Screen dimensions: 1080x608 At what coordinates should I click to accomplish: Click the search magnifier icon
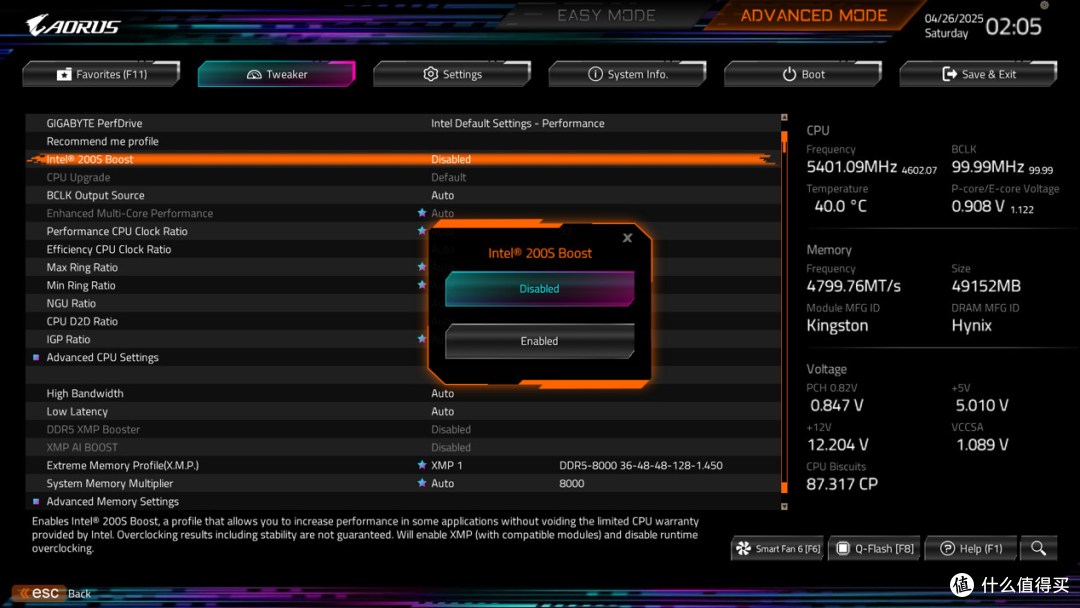pyautogui.click(x=1039, y=549)
